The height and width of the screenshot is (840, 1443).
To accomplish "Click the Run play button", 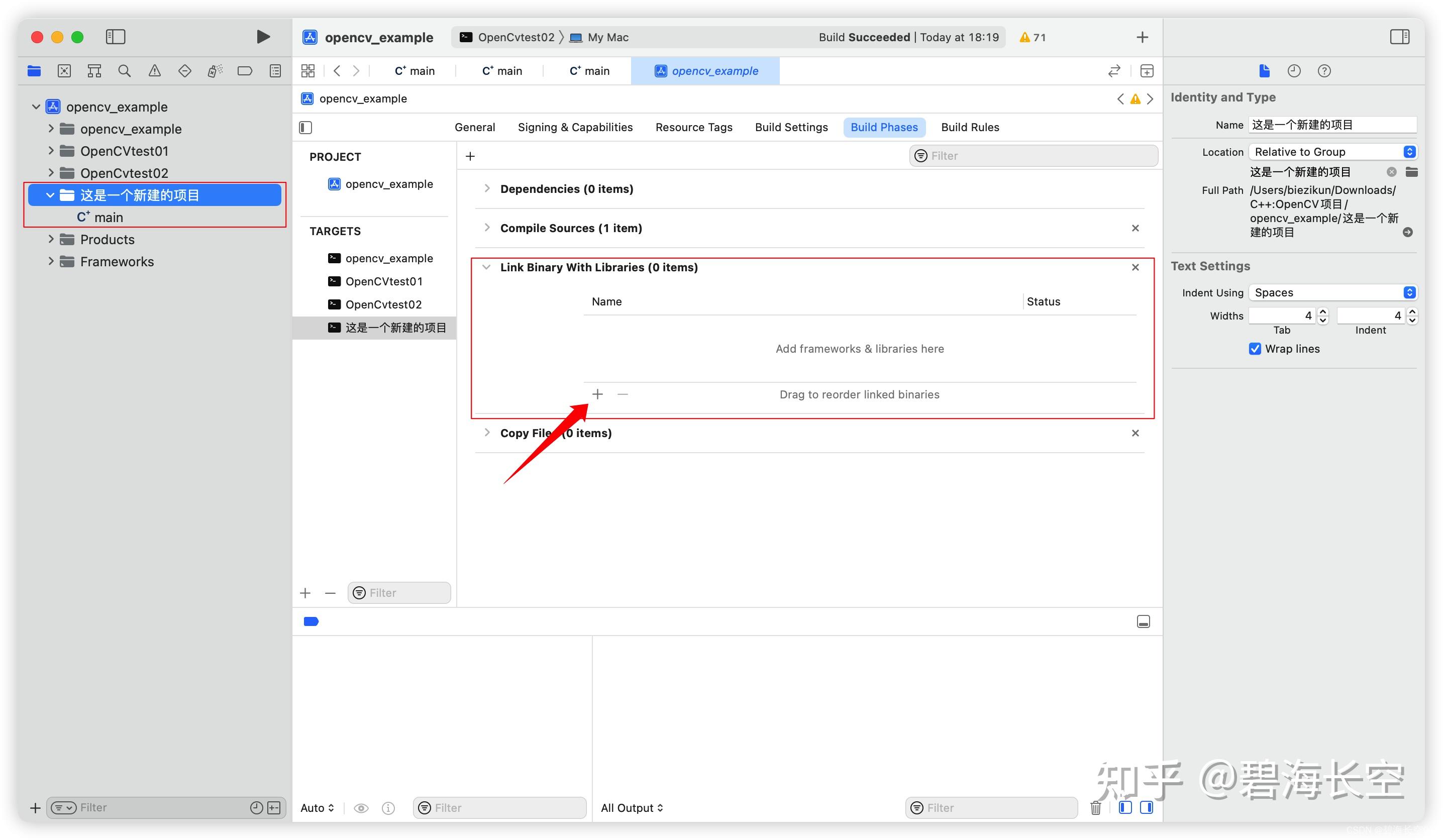I will pyautogui.click(x=263, y=37).
